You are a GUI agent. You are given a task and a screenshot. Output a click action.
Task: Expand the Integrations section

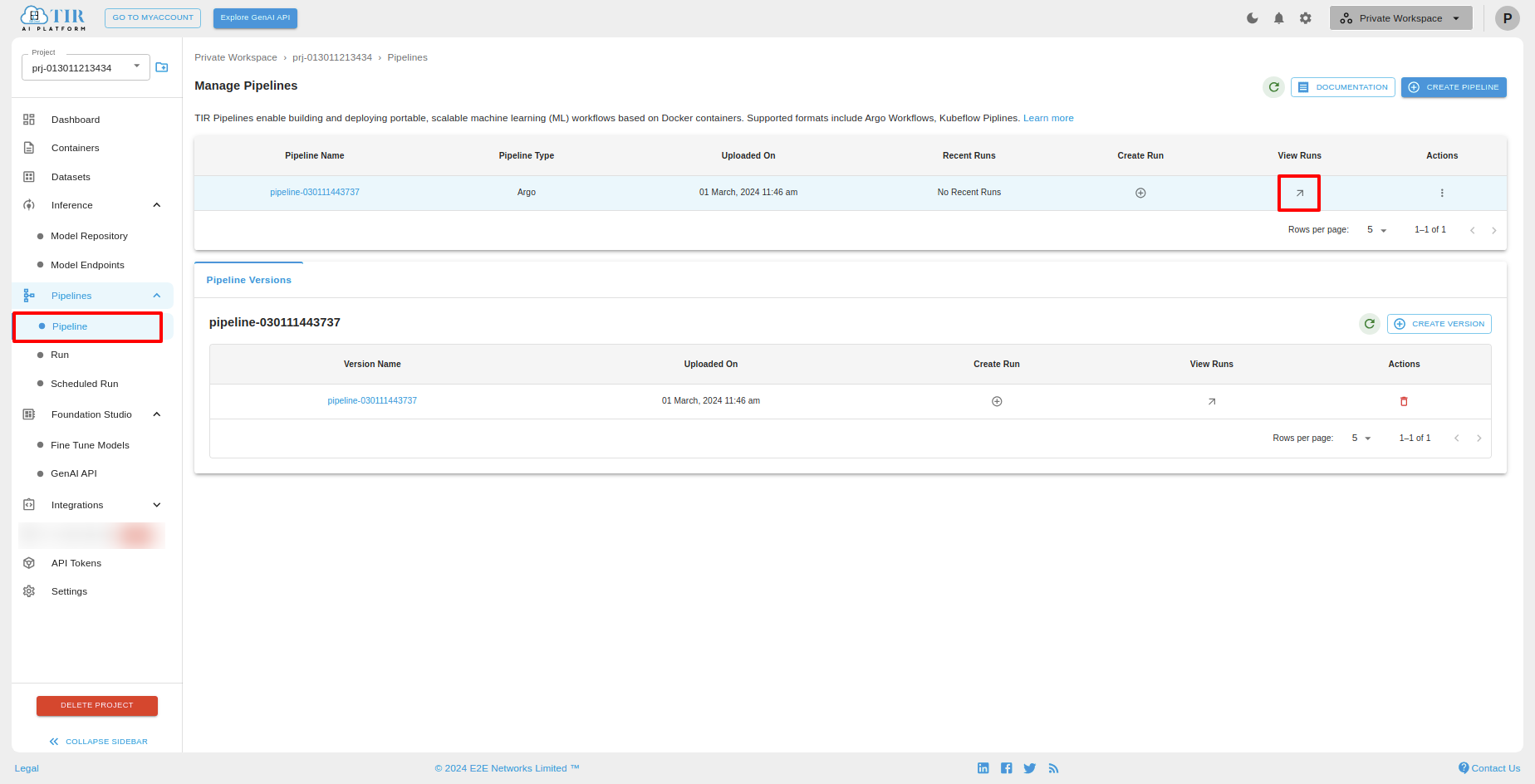coord(156,505)
